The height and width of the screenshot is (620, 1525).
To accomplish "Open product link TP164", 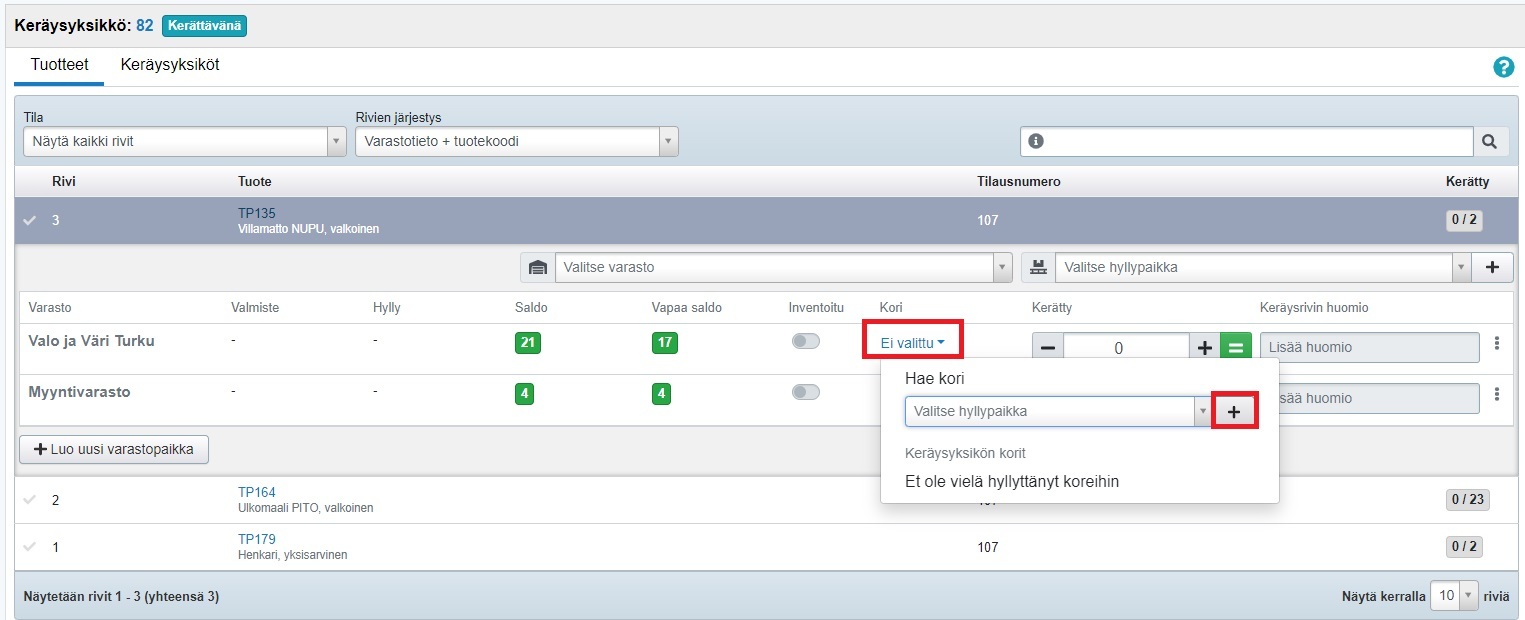I will tap(256, 492).
